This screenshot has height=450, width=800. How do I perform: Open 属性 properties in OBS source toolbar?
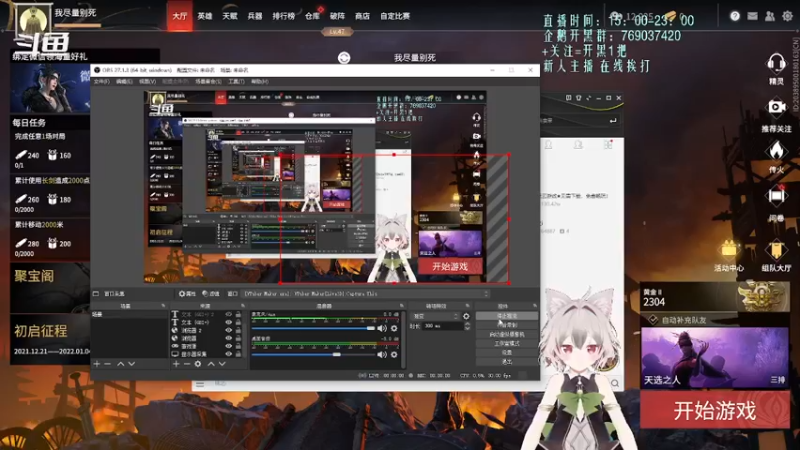click(187, 294)
